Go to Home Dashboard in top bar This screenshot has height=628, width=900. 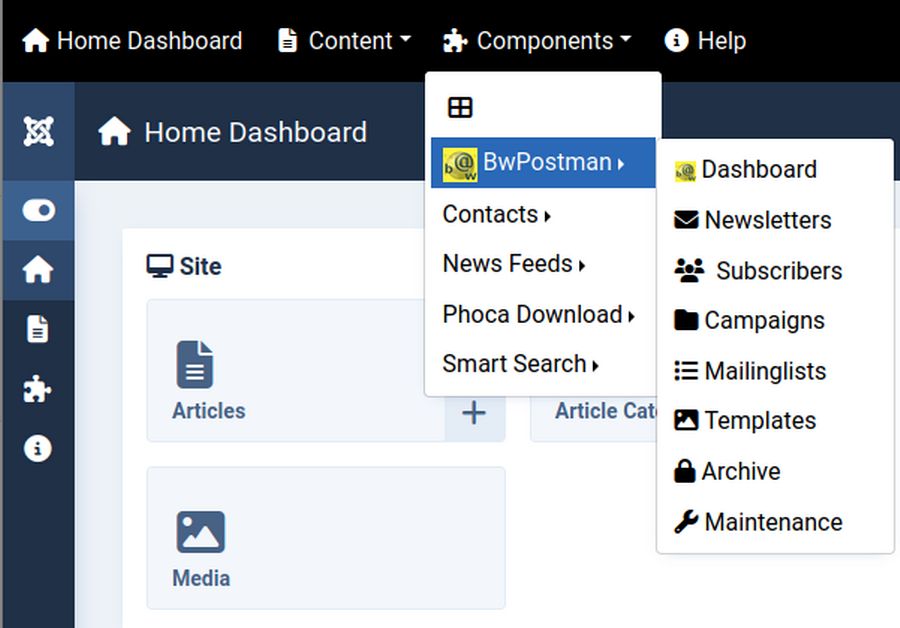click(x=132, y=41)
